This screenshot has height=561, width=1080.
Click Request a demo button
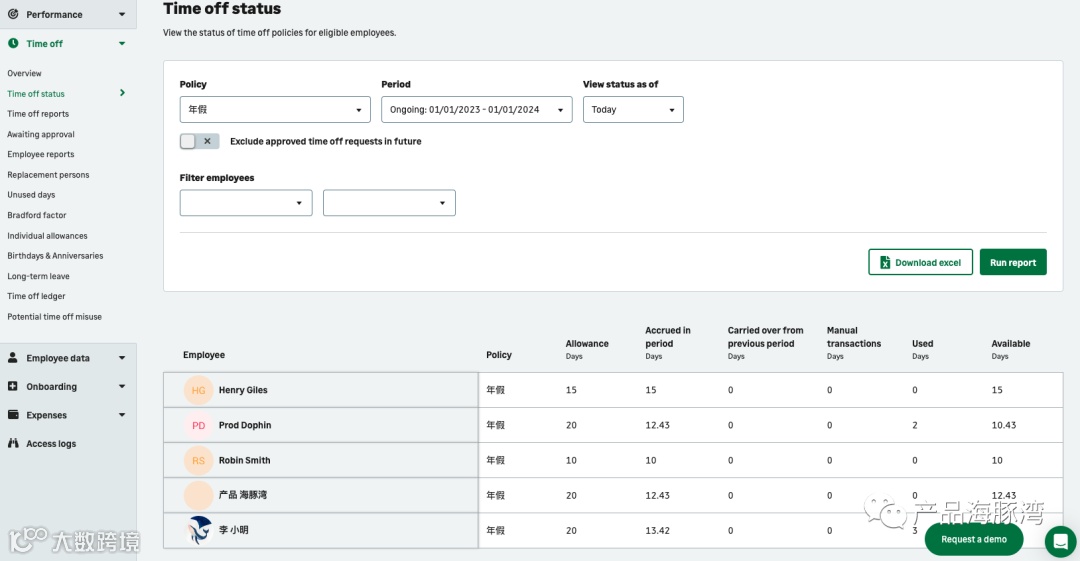[x=973, y=539]
